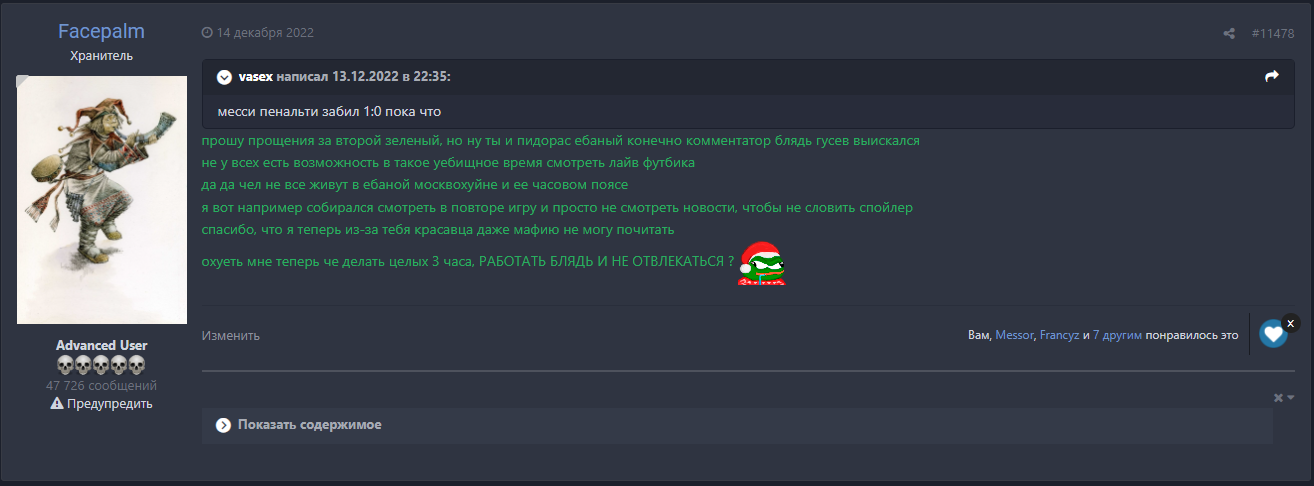
Task: Click the heart reaction icon
Action: [x=1273, y=334]
